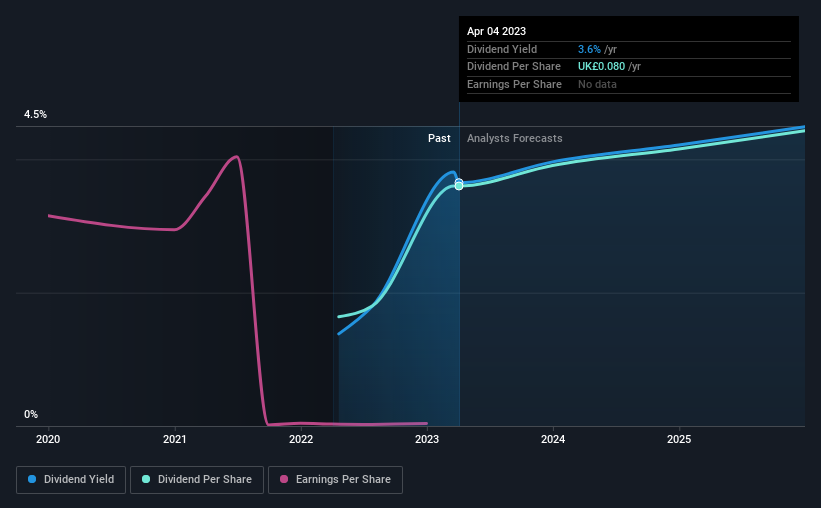Click the blue Dividend Yield legend dot
The width and height of the screenshot is (821, 508).
tap(32, 479)
